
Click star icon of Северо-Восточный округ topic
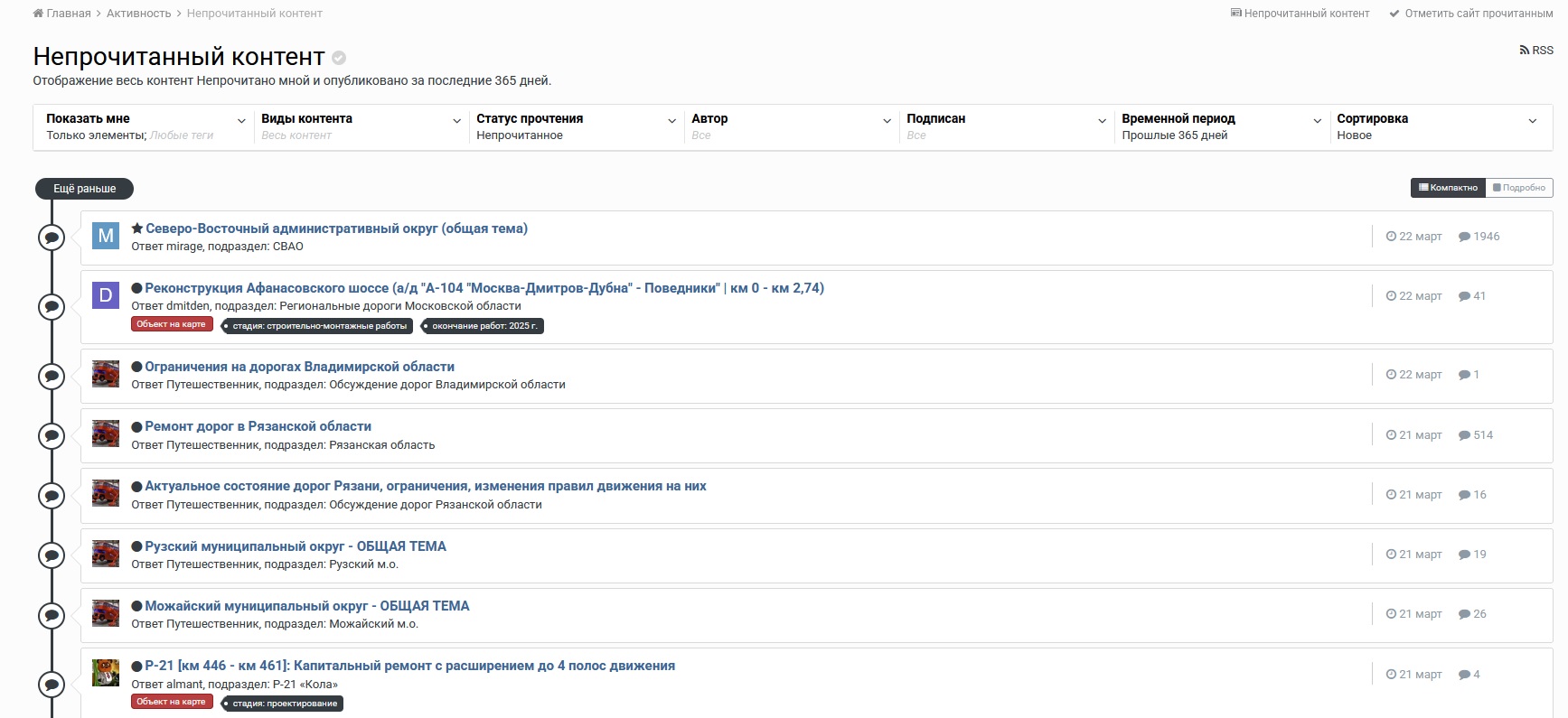[x=137, y=228]
